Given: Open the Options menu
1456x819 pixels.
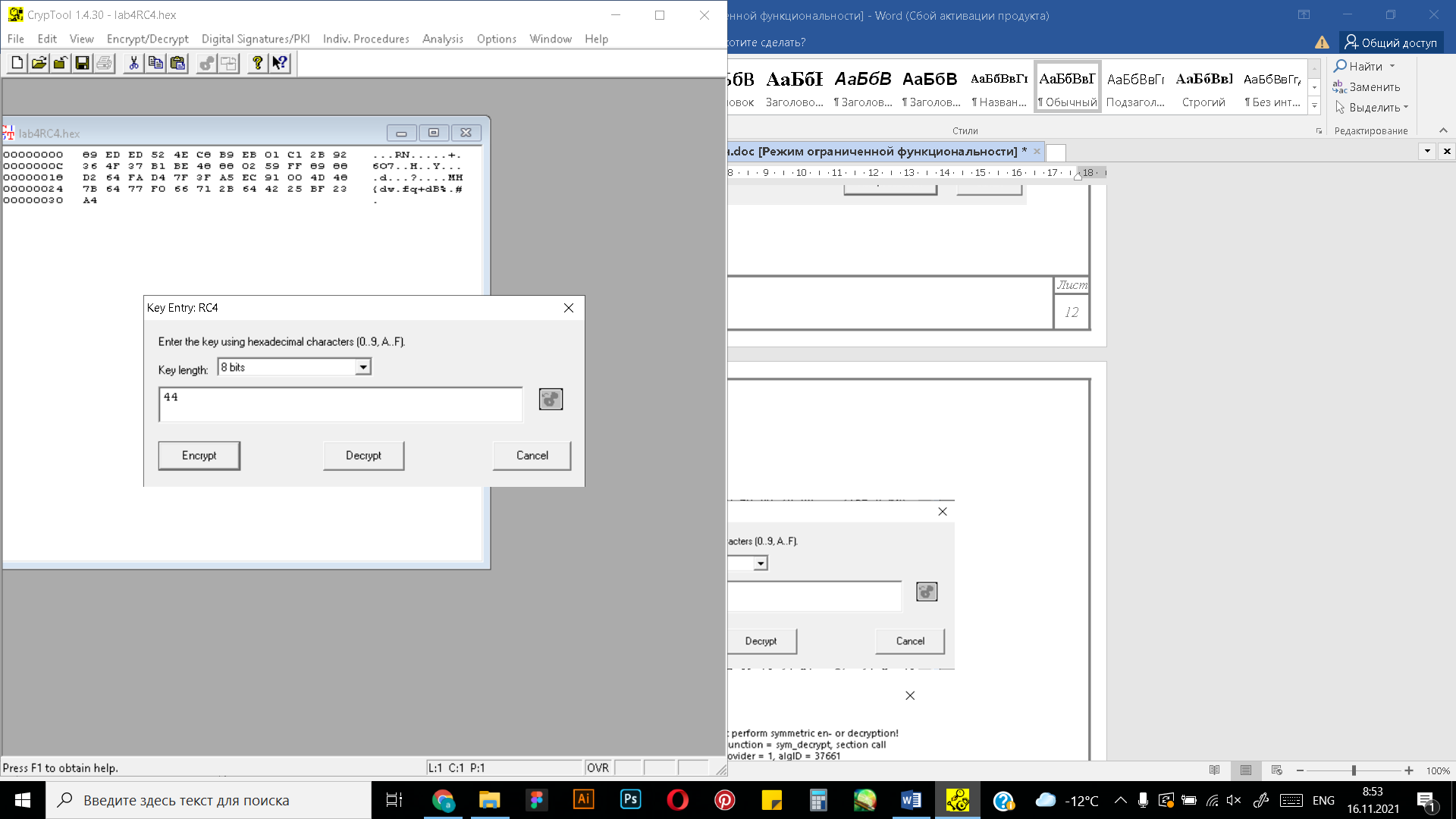Looking at the screenshot, I should pos(497,39).
